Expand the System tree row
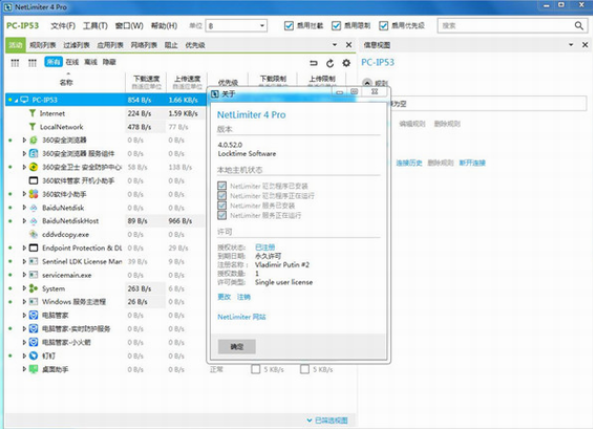This screenshot has width=593, height=429. coord(24,288)
